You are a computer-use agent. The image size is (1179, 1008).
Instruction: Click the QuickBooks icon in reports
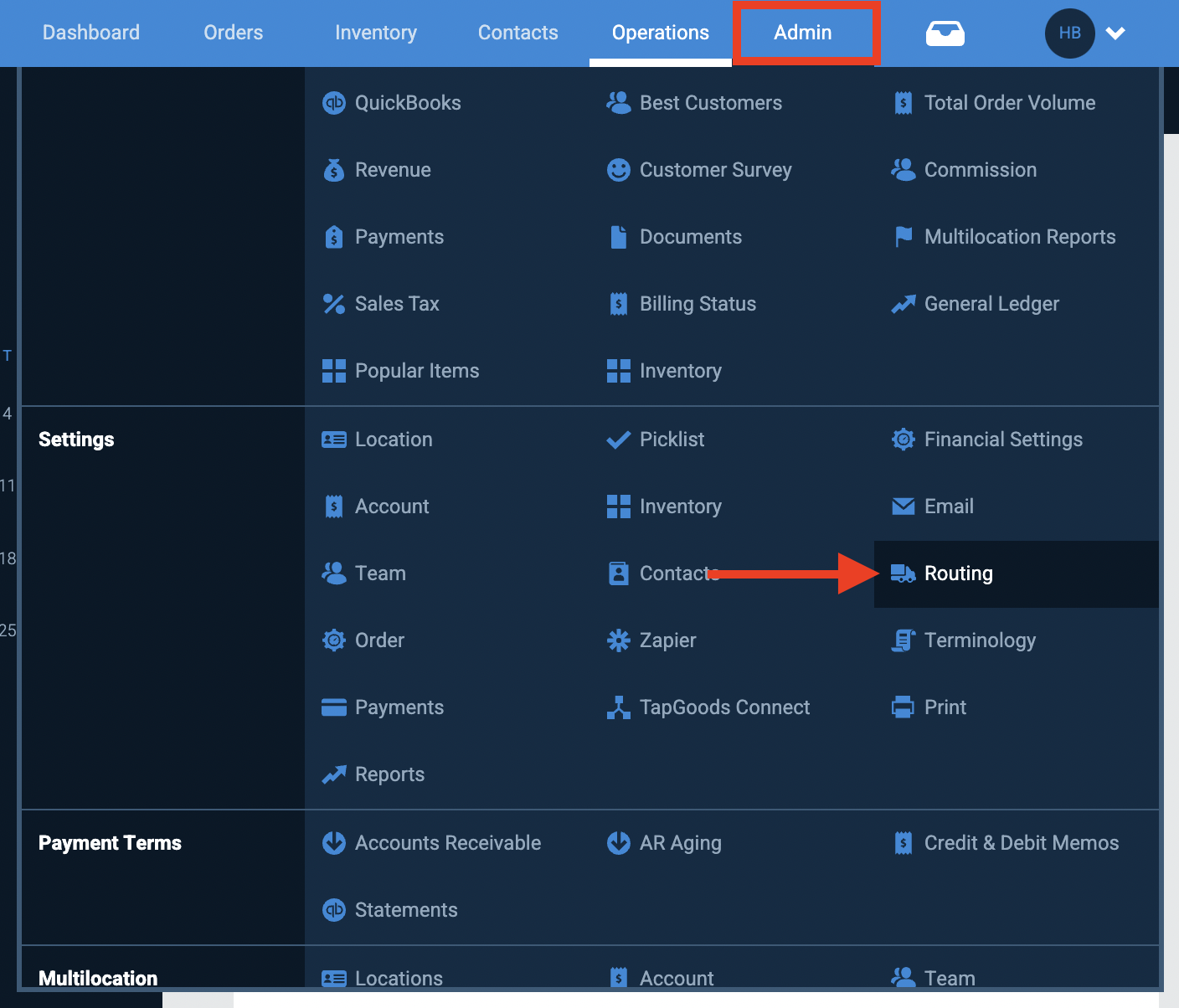(334, 103)
